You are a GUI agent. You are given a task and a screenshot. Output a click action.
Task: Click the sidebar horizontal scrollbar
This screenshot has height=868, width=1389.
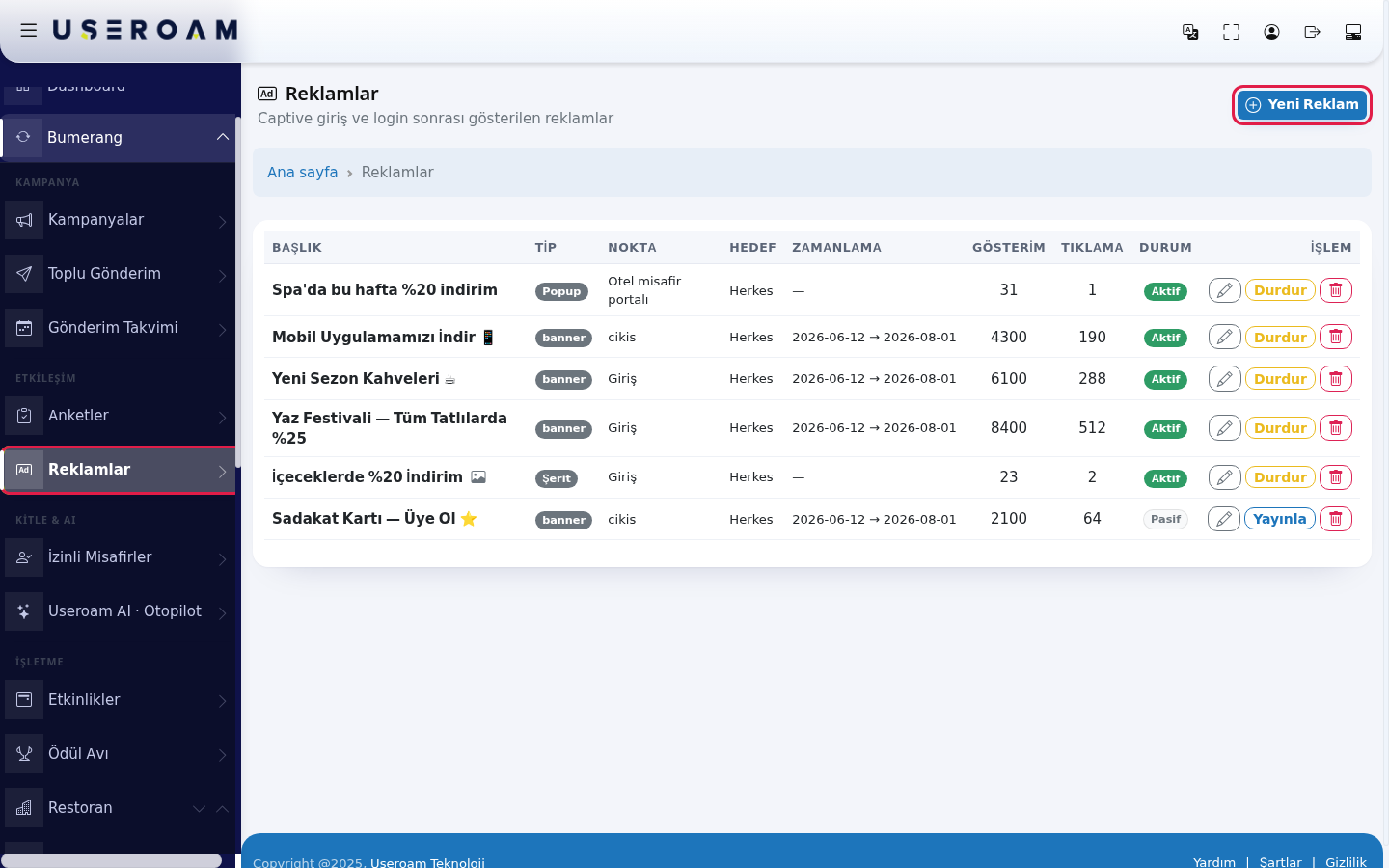pos(111,860)
